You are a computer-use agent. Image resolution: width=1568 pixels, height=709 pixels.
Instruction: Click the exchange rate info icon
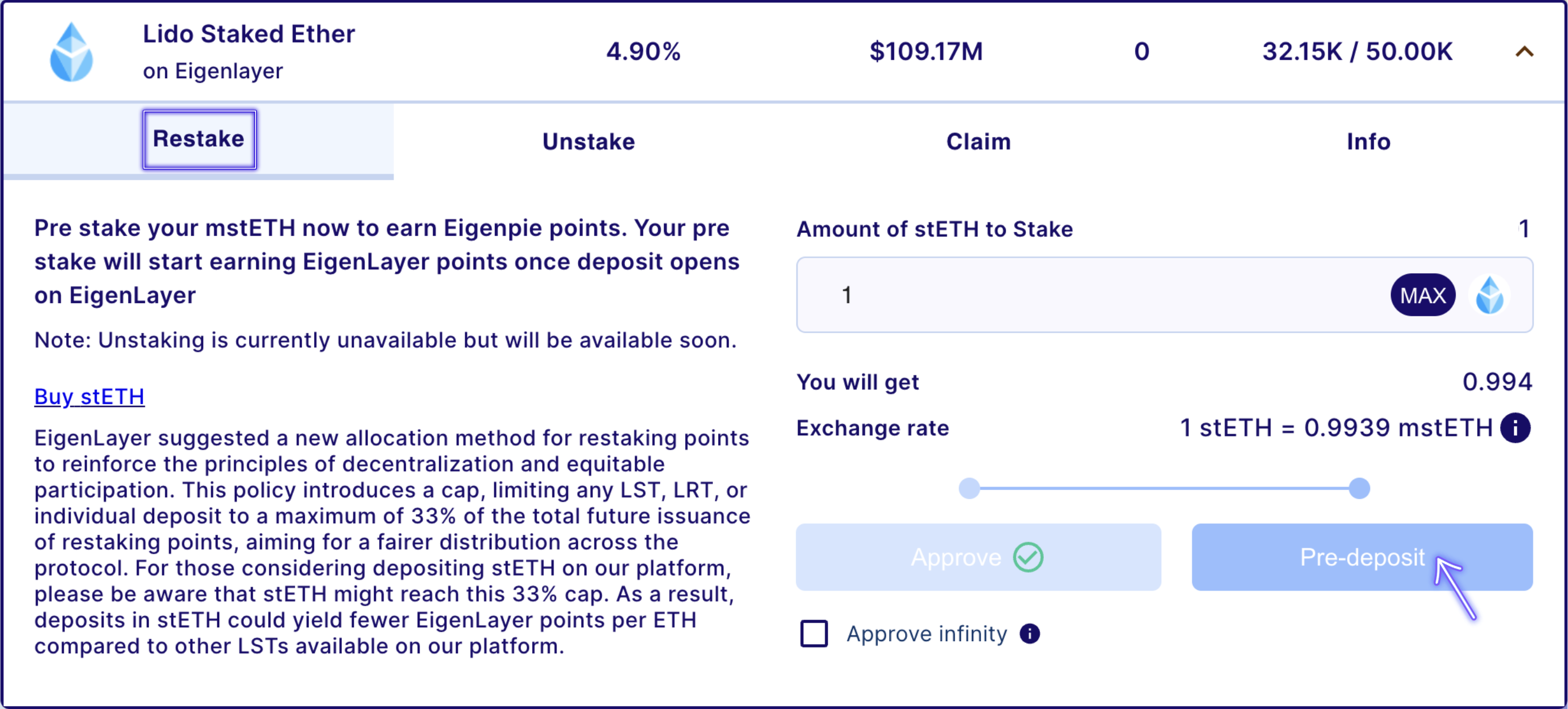click(x=1515, y=428)
